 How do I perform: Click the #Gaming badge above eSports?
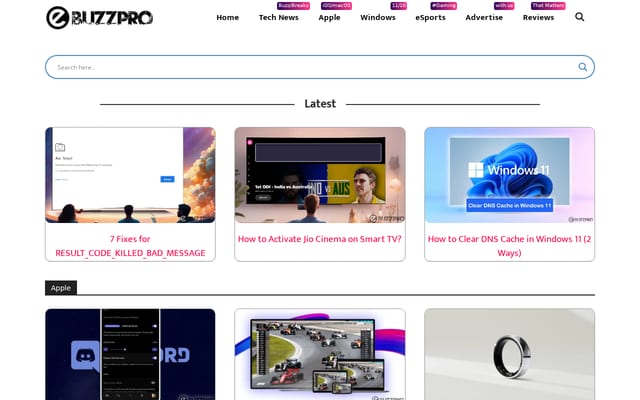(x=443, y=6)
